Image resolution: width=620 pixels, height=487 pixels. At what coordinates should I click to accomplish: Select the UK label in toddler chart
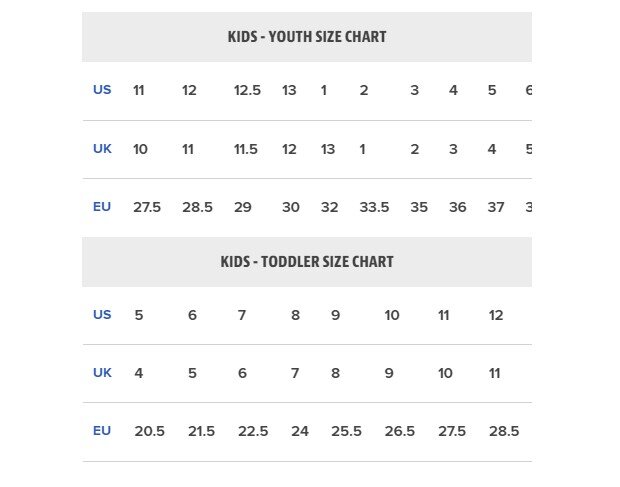[x=102, y=372]
